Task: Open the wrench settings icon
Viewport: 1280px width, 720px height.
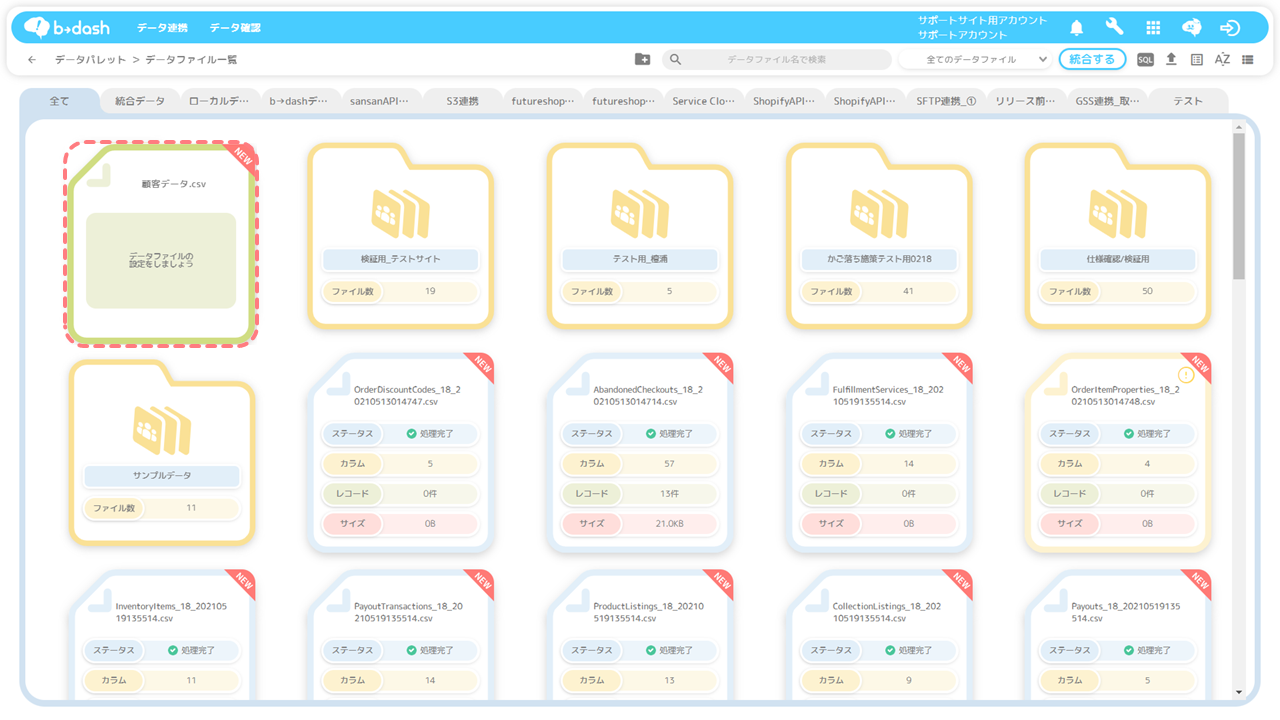Action: [x=1114, y=28]
